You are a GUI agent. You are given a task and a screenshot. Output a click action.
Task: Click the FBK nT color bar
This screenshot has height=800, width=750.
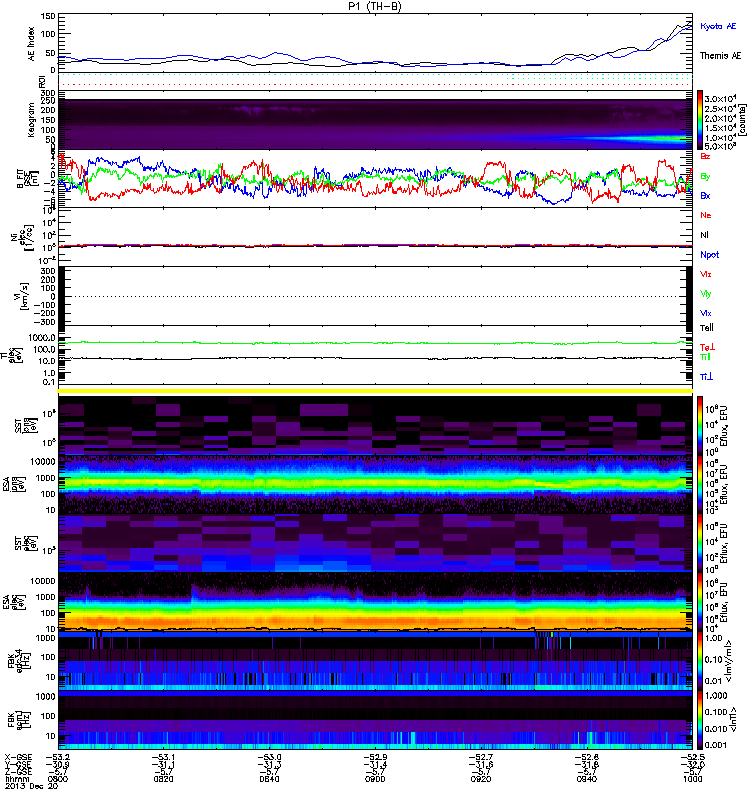click(x=700, y=720)
